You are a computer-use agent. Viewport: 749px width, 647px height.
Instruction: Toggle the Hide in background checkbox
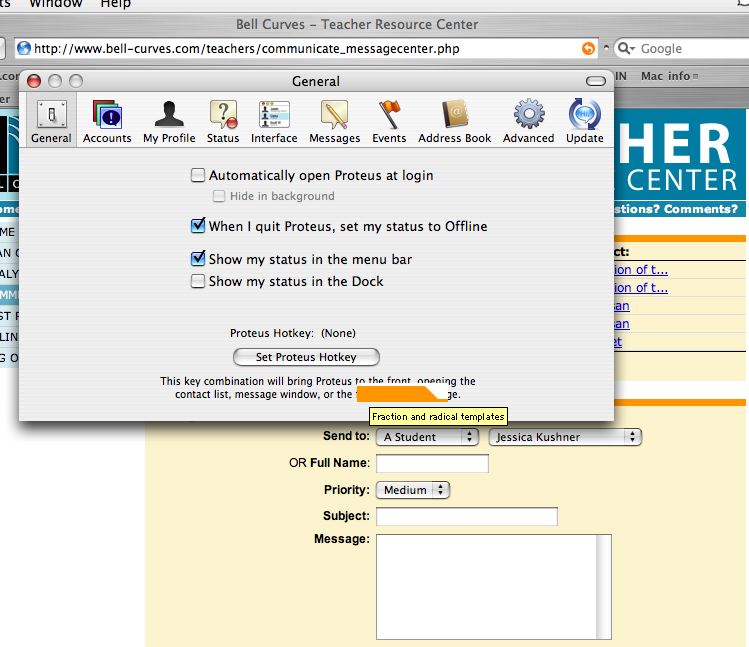[x=219, y=196]
